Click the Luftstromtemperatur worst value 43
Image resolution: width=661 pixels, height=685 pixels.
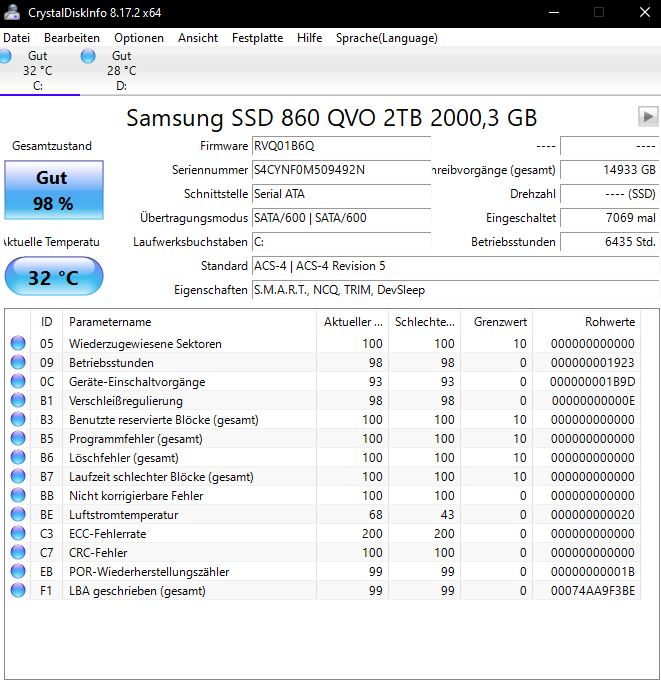click(x=447, y=515)
